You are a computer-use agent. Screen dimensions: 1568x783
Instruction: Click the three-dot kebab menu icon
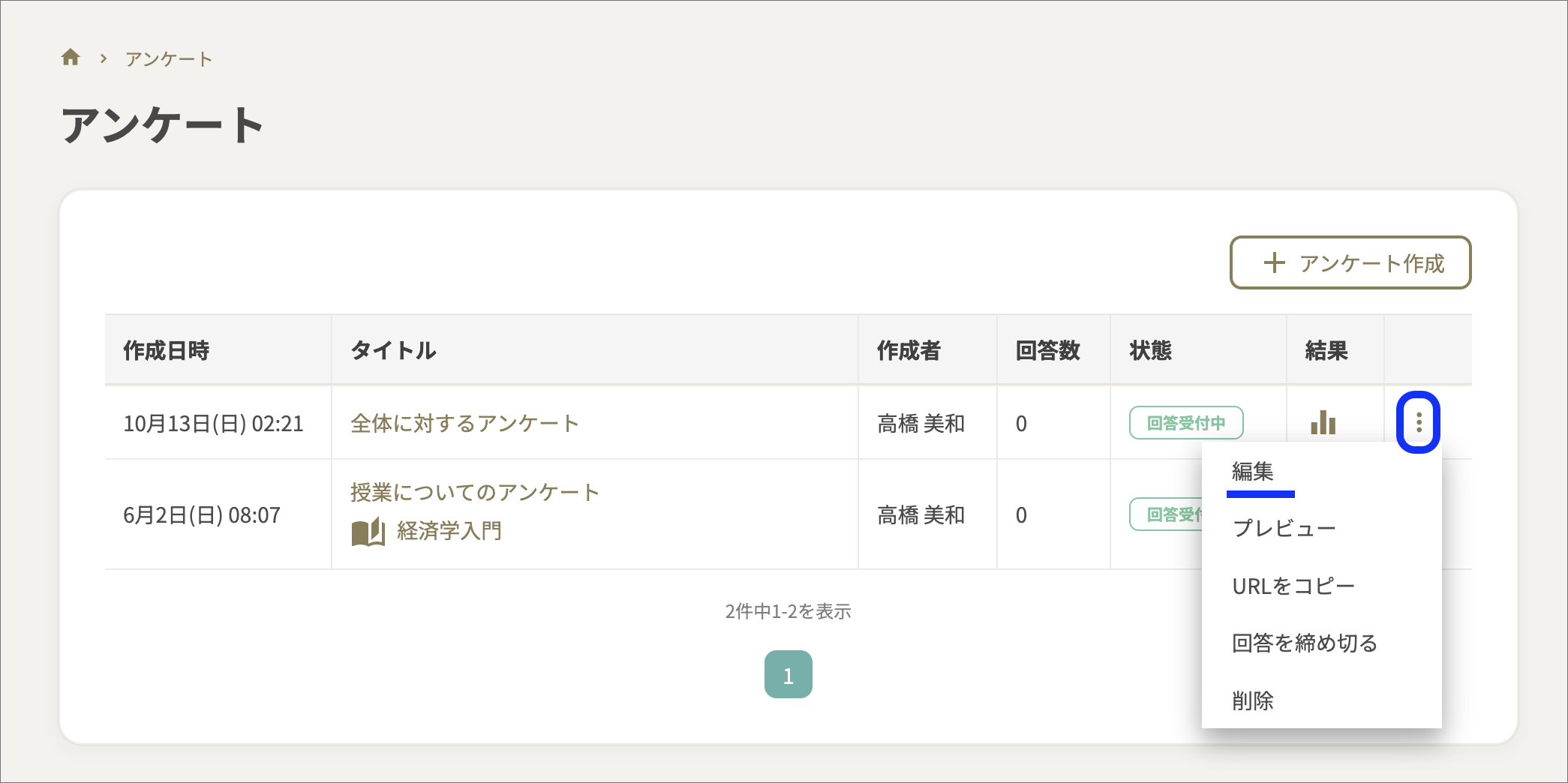point(1419,422)
